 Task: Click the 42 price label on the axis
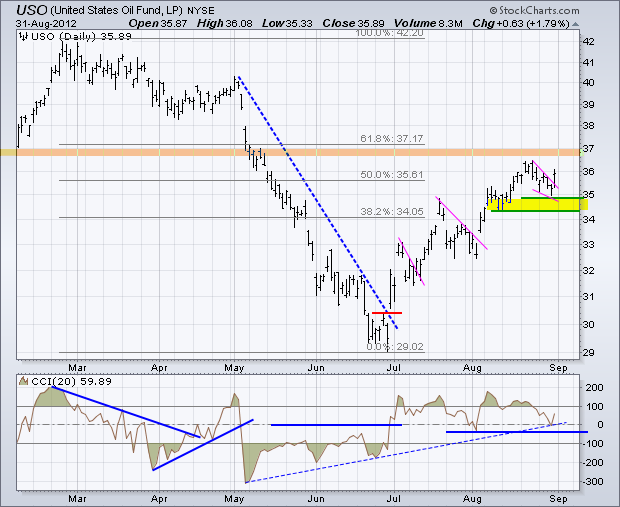tap(588, 41)
